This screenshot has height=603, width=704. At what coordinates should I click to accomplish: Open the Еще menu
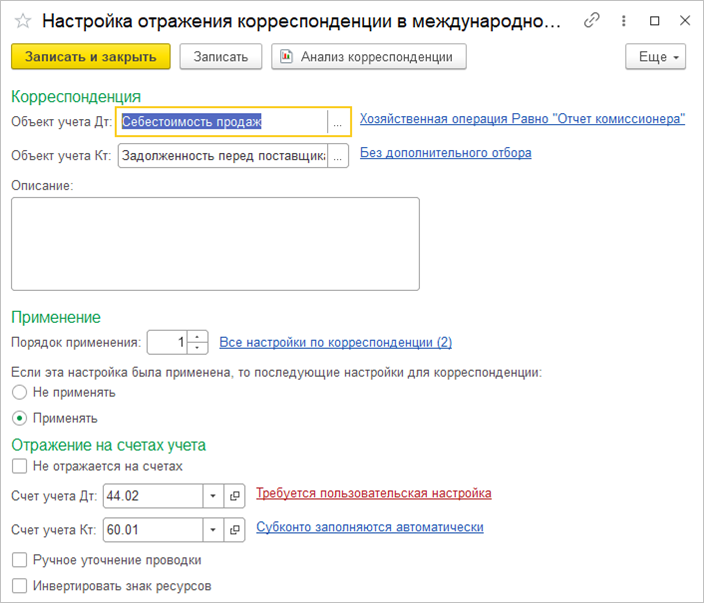pyautogui.click(x=657, y=57)
